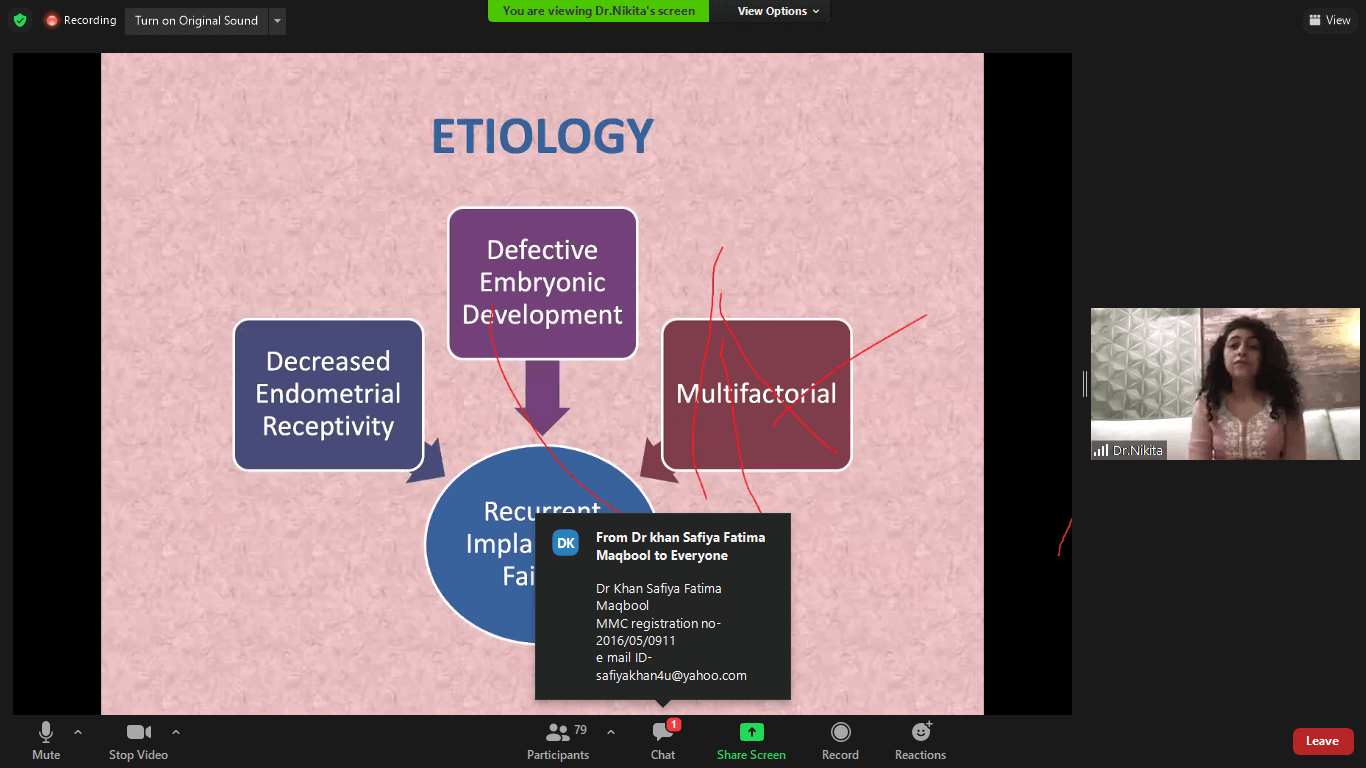Click the DK avatar in chat popup

point(566,543)
